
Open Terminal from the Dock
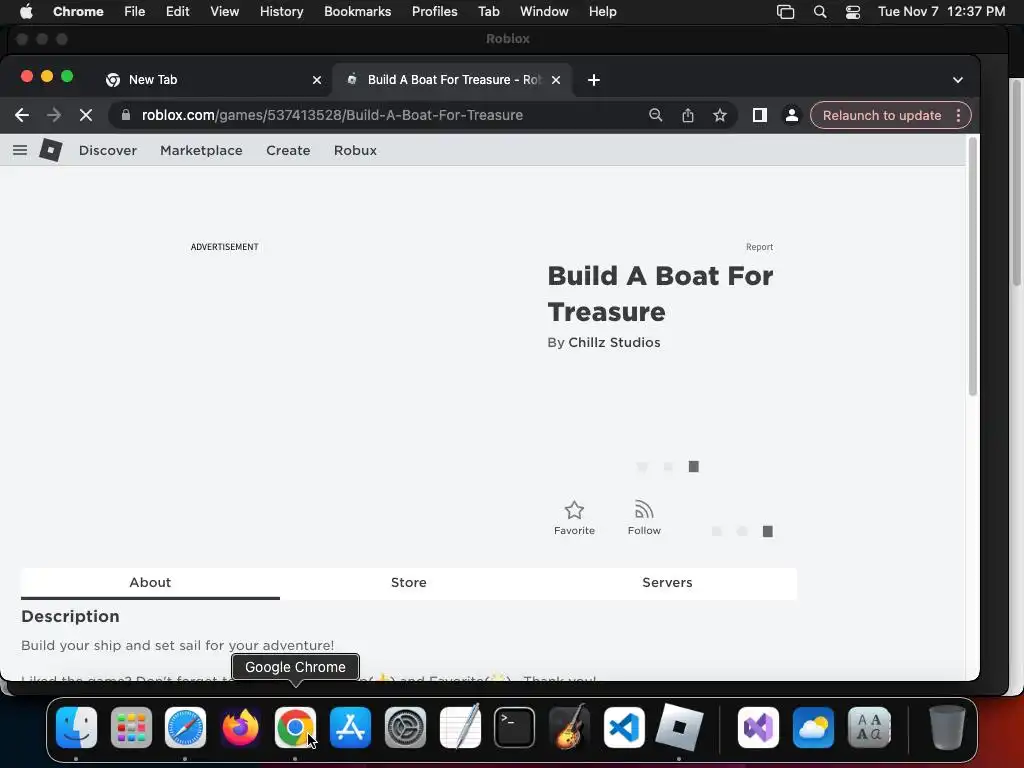[x=515, y=727]
